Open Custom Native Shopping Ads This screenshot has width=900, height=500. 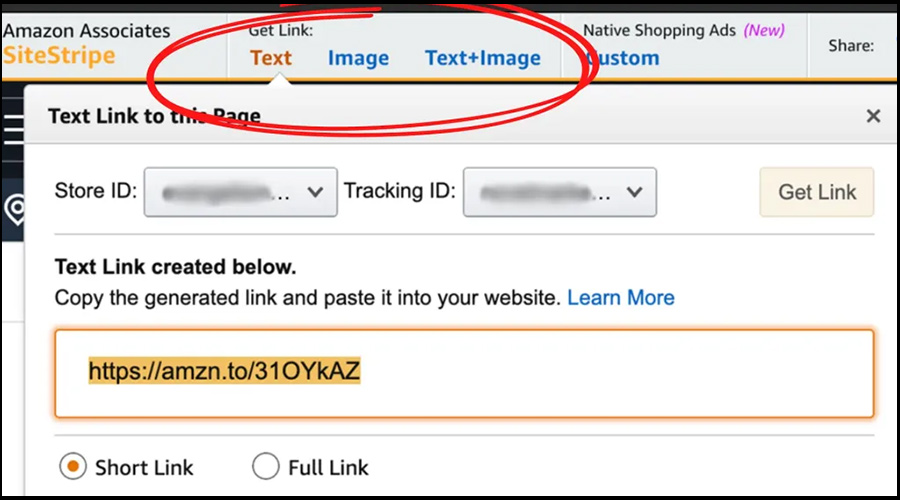tap(622, 58)
